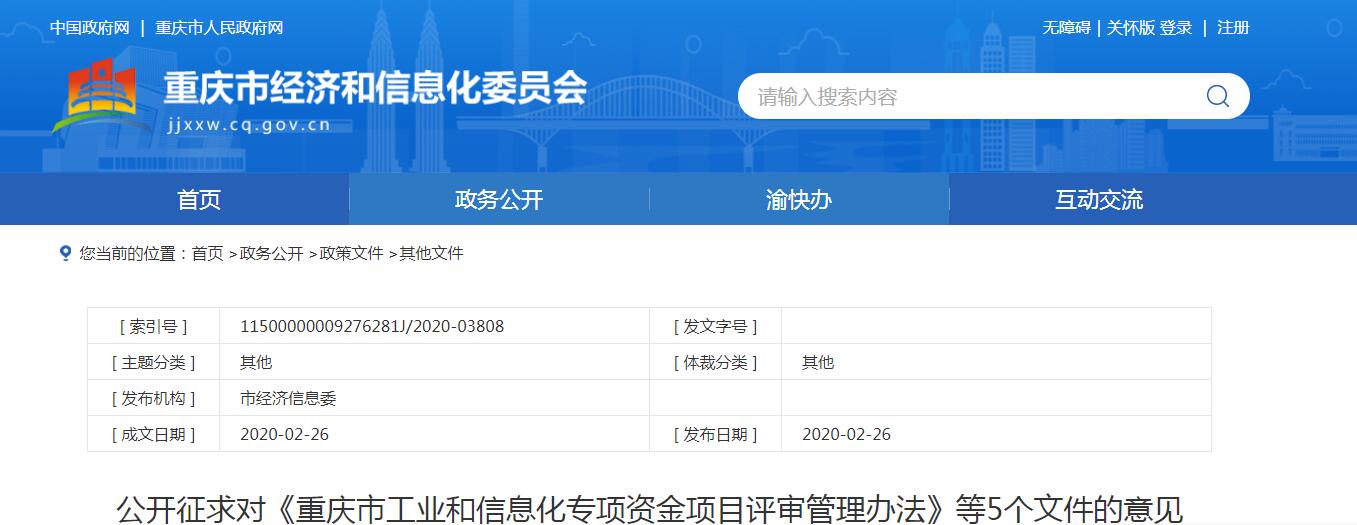Open the 政务公开 navigation tab
The width and height of the screenshot is (1357, 525).
[x=499, y=200]
